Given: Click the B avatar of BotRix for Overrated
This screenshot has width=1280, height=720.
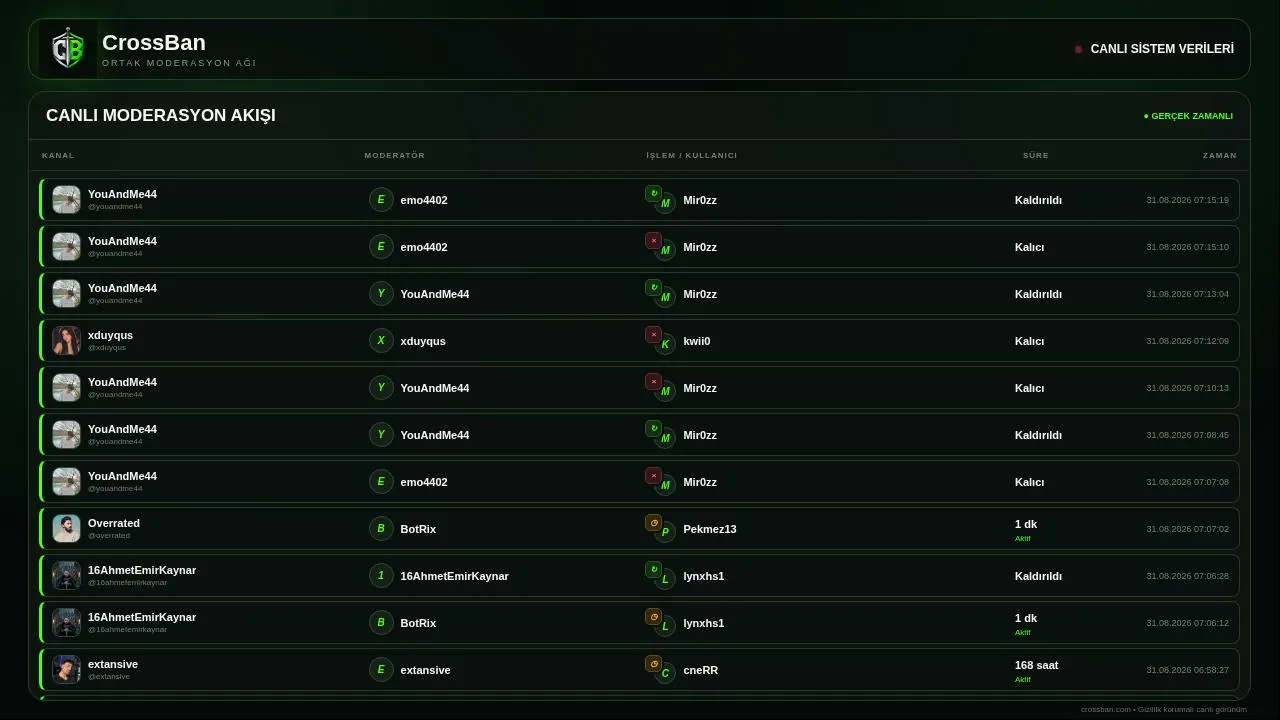Looking at the screenshot, I should point(380,528).
